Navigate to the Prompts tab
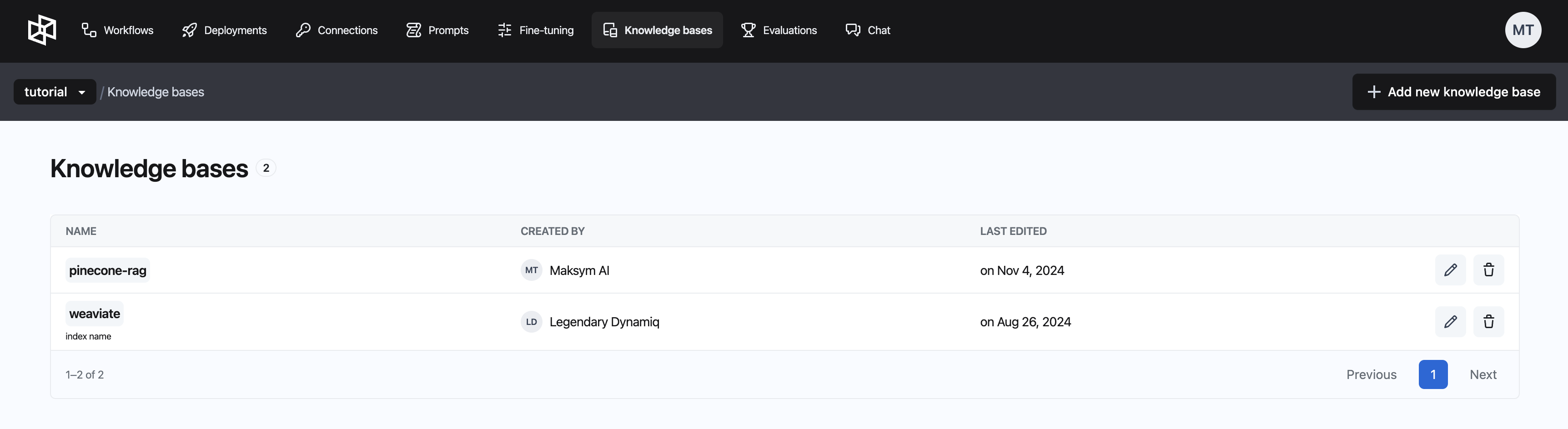The height and width of the screenshot is (429, 1568). [437, 30]
